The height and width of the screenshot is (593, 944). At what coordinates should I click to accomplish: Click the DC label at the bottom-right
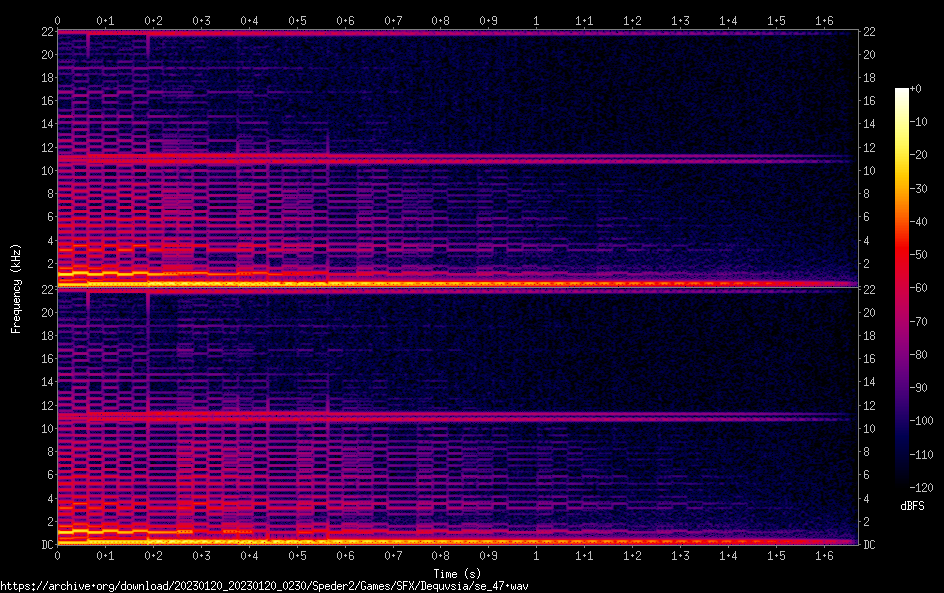pyautogui.click(x=869, y=544)
